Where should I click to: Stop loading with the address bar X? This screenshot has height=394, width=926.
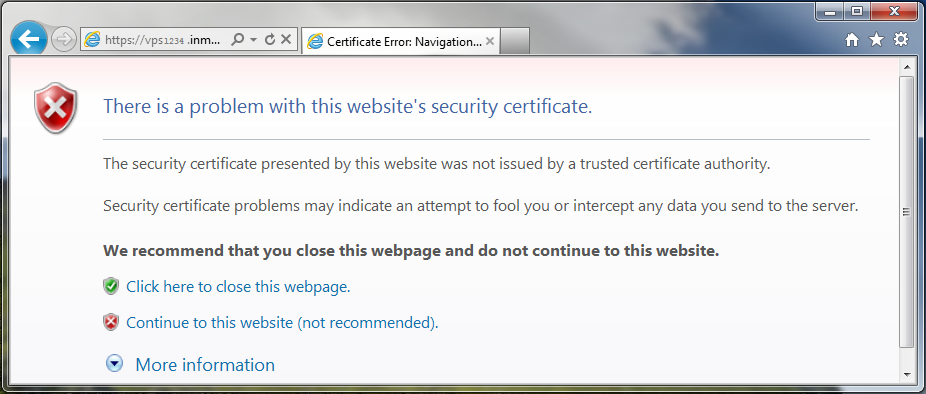click(x=286, y=40)
